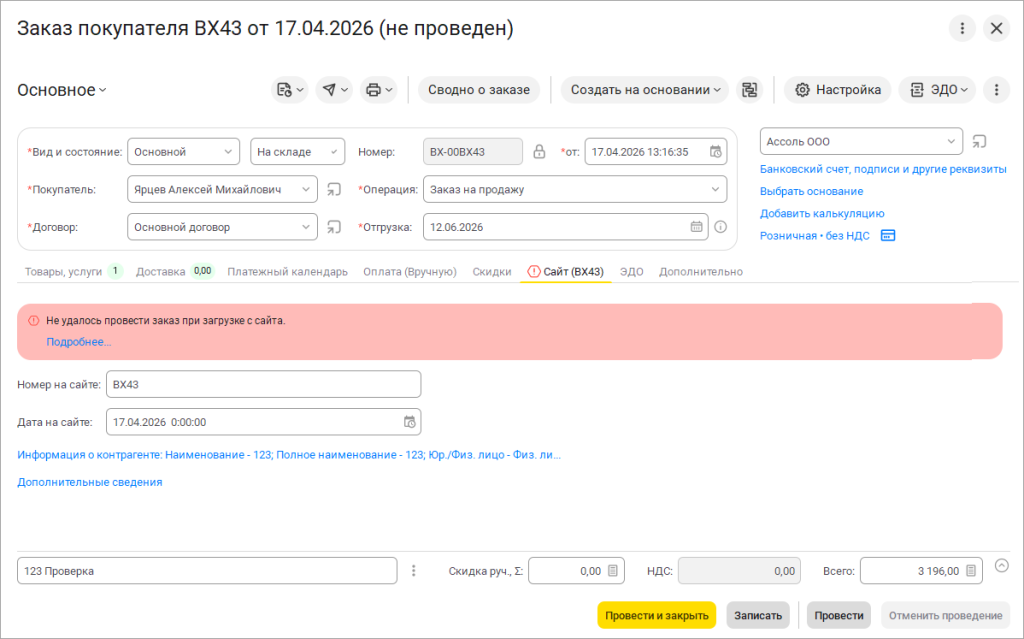Open calendar picker for Отгрузка date
1024x639 pixels.
[697, 227]
